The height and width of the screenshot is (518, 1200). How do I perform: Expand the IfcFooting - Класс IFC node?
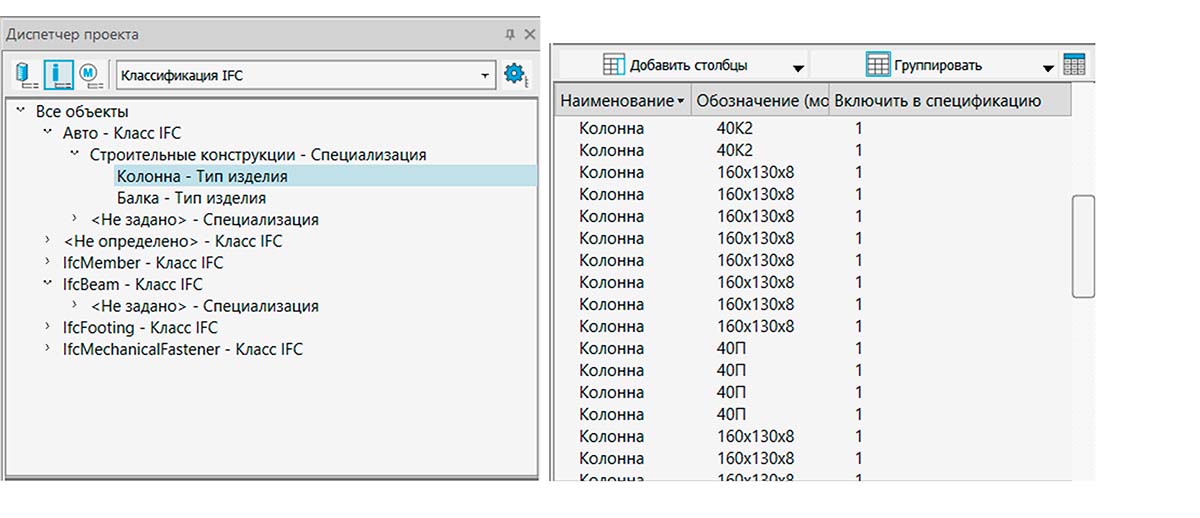pyautogui.click(x=48, y=328)
